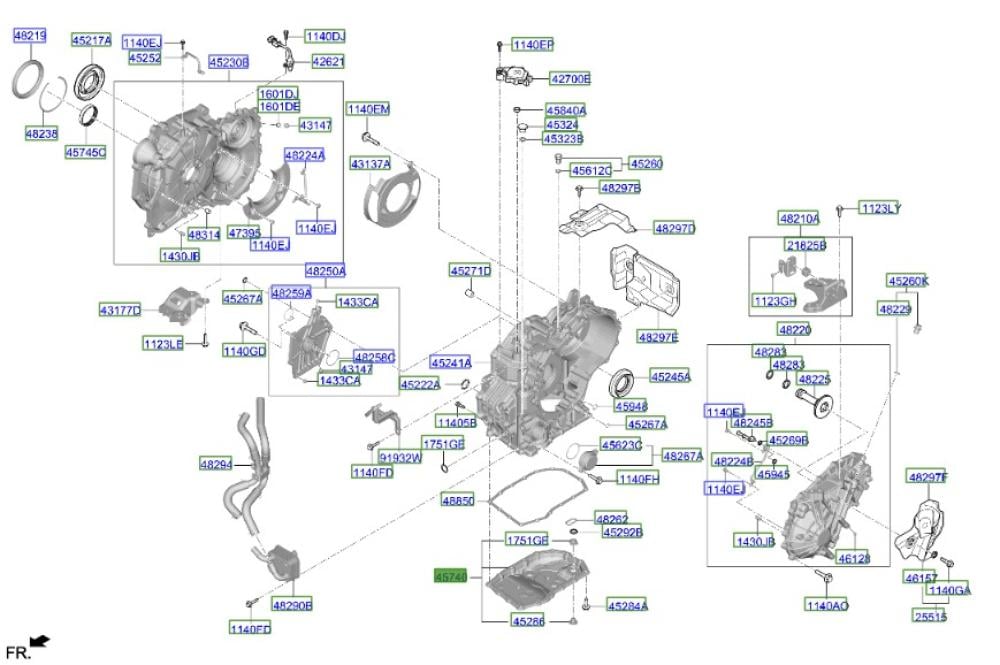
Task: Choose the 46128 part label
Action: [x=853, y=560]
